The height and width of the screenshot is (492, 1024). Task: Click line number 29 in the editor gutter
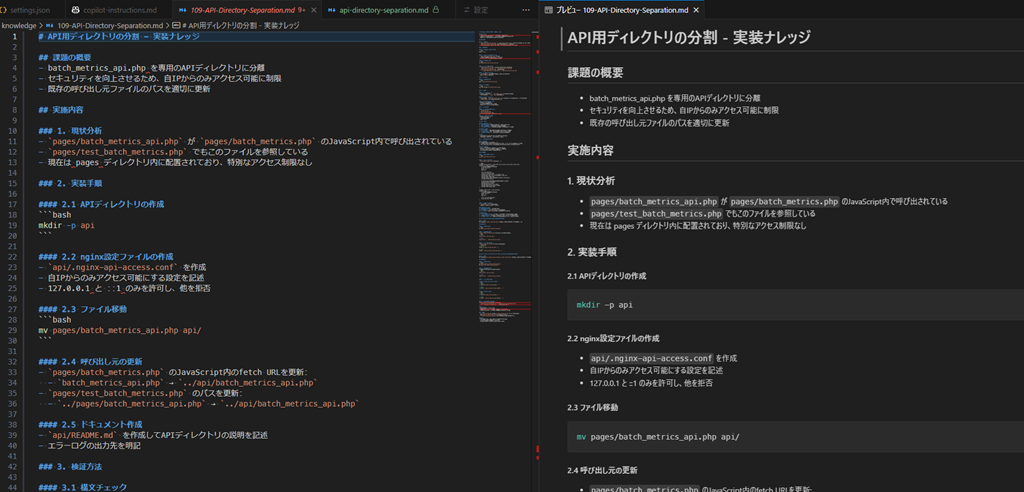[x=14, y=331]
